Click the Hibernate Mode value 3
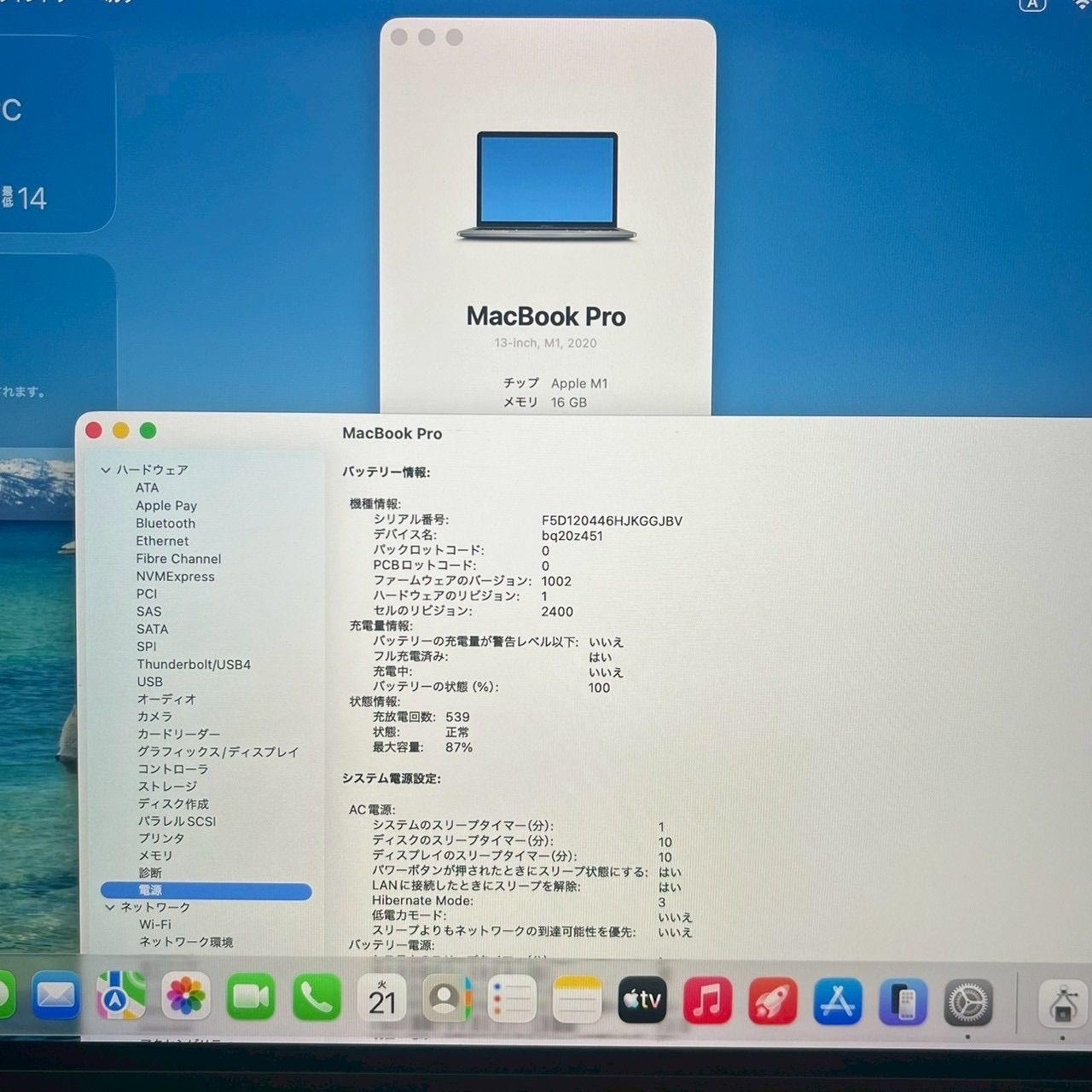The height and width of the screenshot is (1092, 1092). coord(661,902)
